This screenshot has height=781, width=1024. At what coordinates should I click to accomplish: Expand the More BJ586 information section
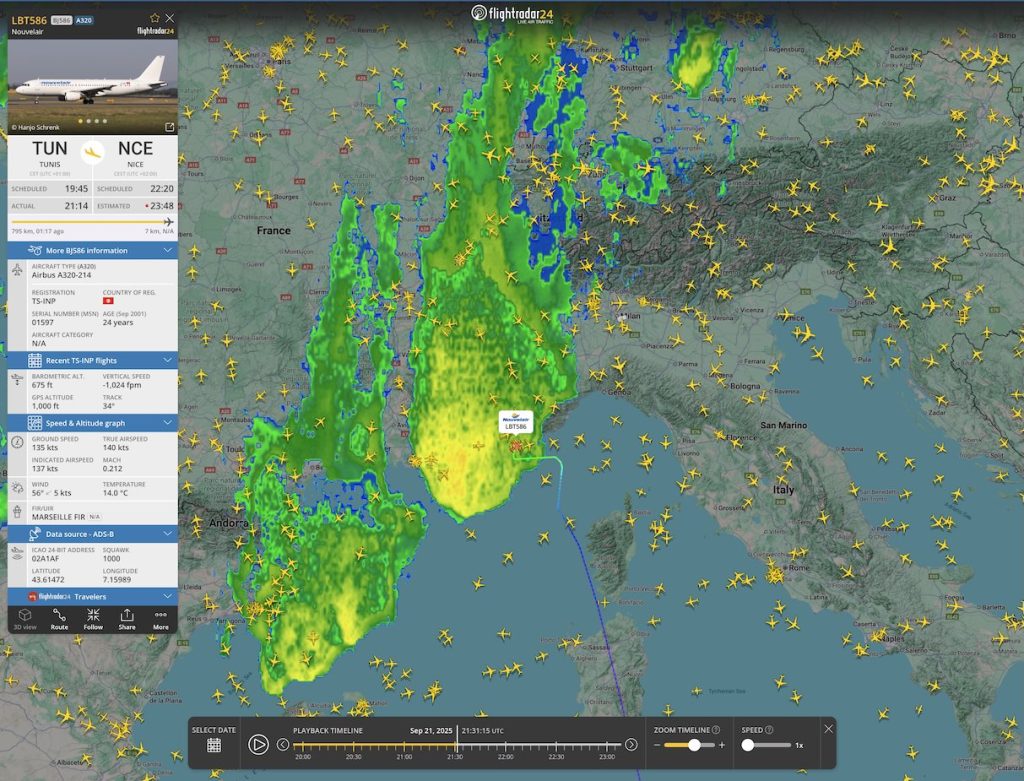(90, 250)
